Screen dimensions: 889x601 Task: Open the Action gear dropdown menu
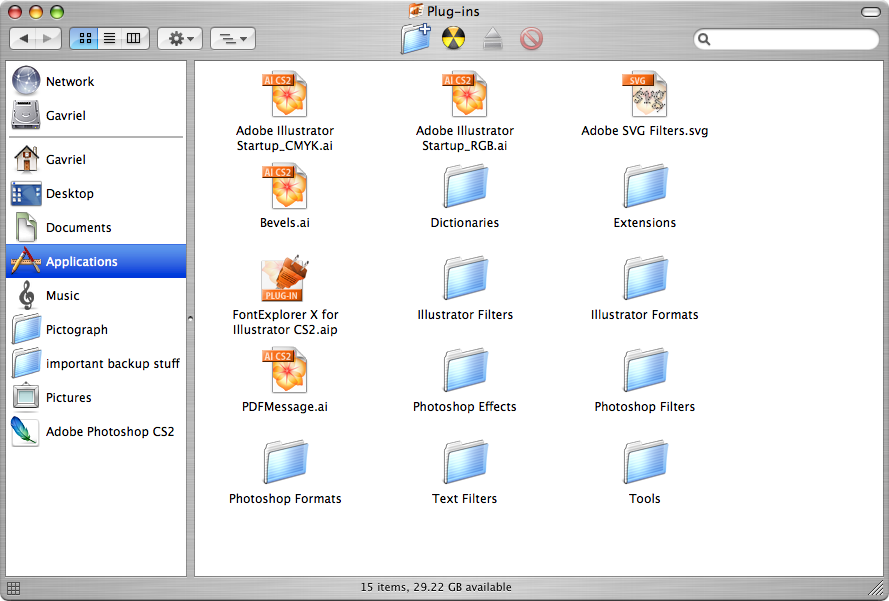coord(180,39)
